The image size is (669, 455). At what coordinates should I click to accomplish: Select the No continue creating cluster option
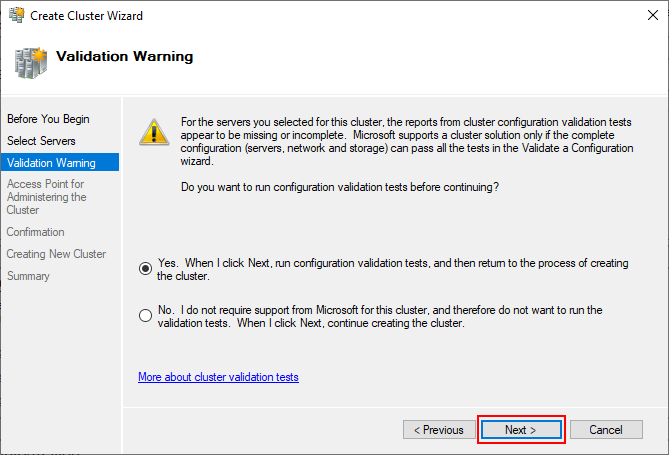tap(145, 315)
